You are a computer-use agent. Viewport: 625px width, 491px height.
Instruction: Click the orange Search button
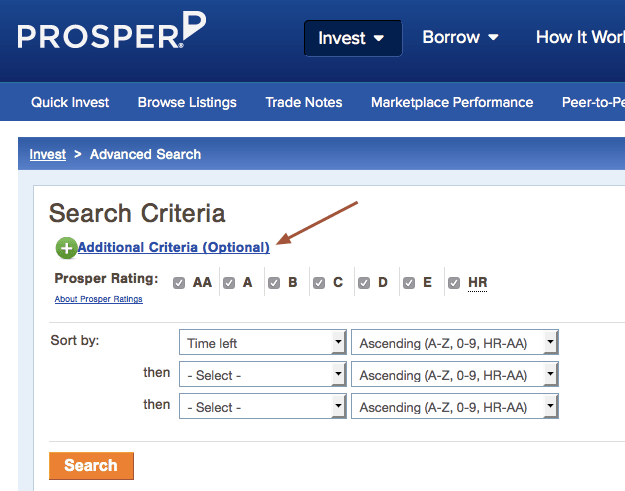tap(91, 465)
